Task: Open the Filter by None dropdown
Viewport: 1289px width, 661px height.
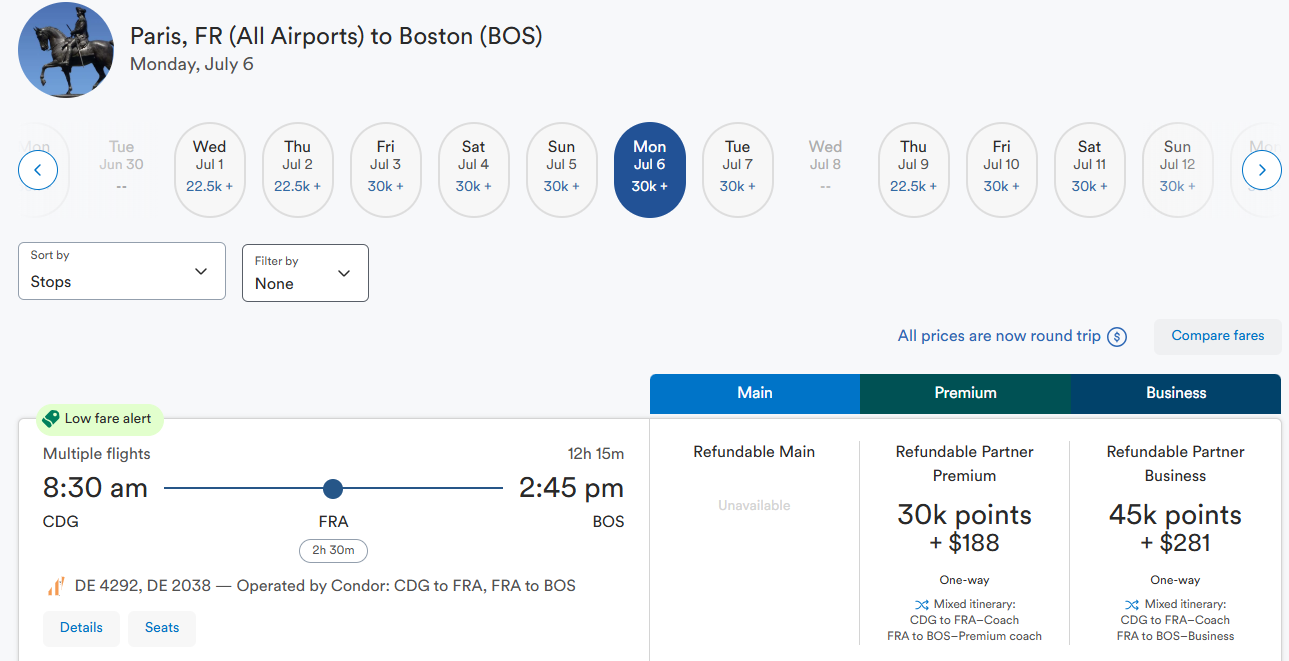Action: pos(305,273)
